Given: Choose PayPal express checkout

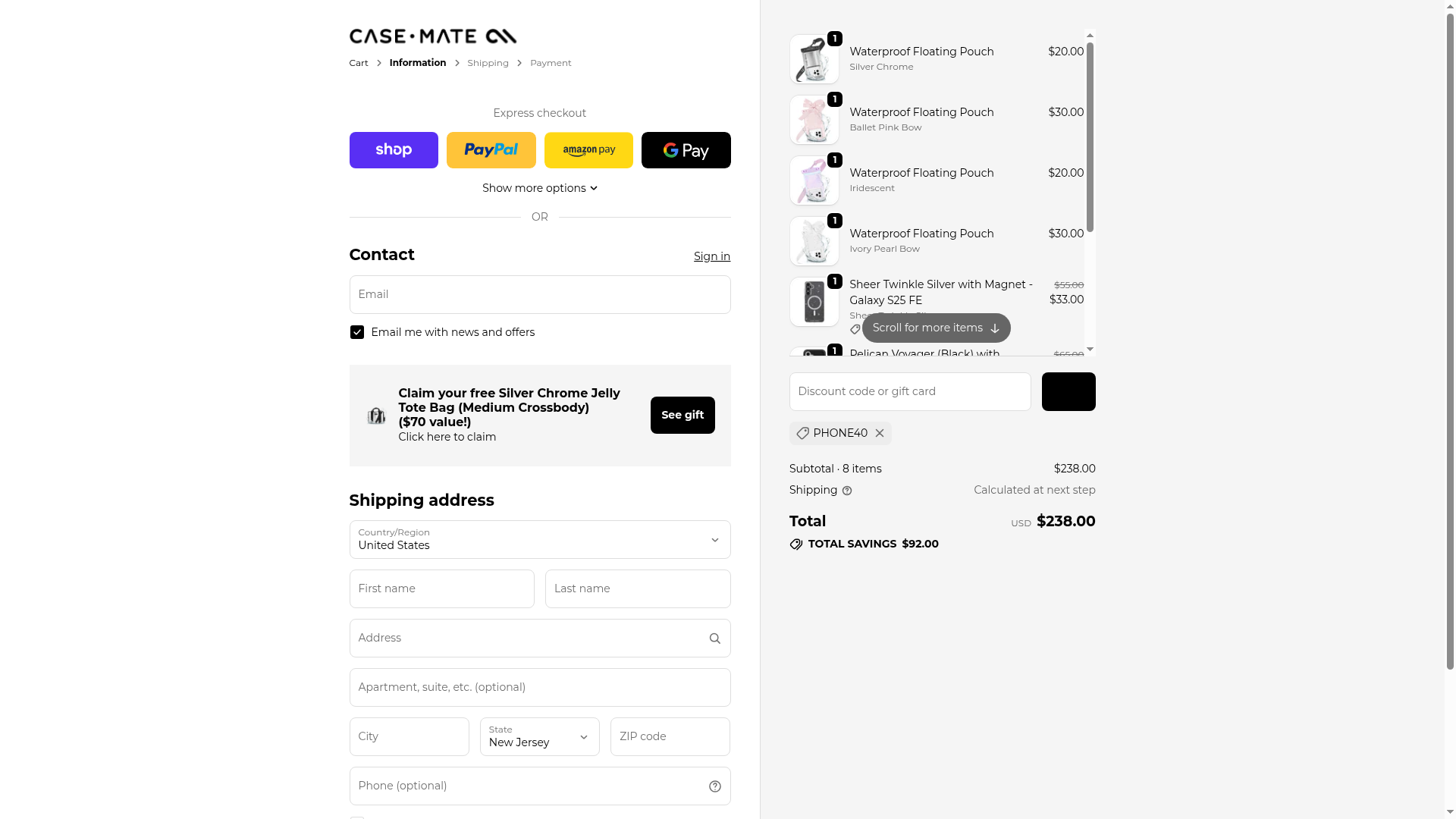Looking at the screenshot, I should click(x=491, y=150).
